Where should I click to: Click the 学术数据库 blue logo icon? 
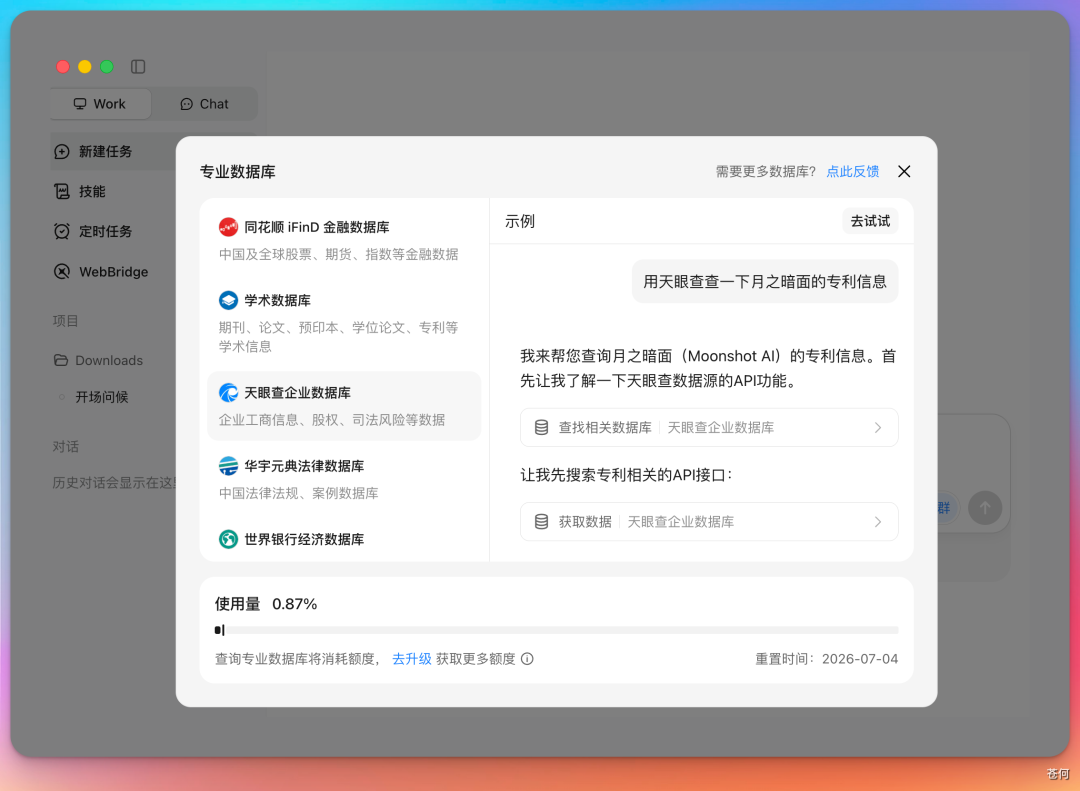(228, 300)
